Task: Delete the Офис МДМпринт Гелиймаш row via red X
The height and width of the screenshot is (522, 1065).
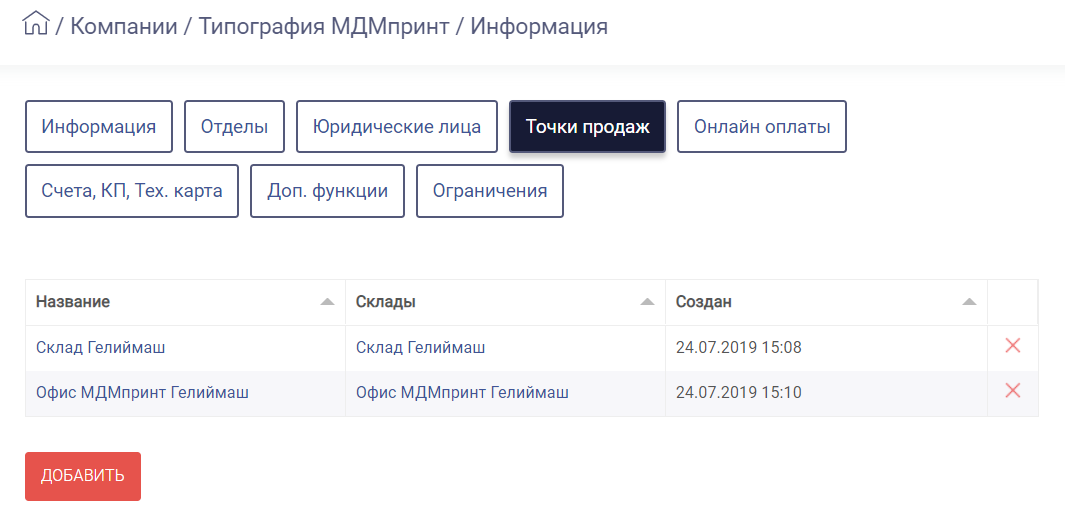Action: (x=1012, y=390)
